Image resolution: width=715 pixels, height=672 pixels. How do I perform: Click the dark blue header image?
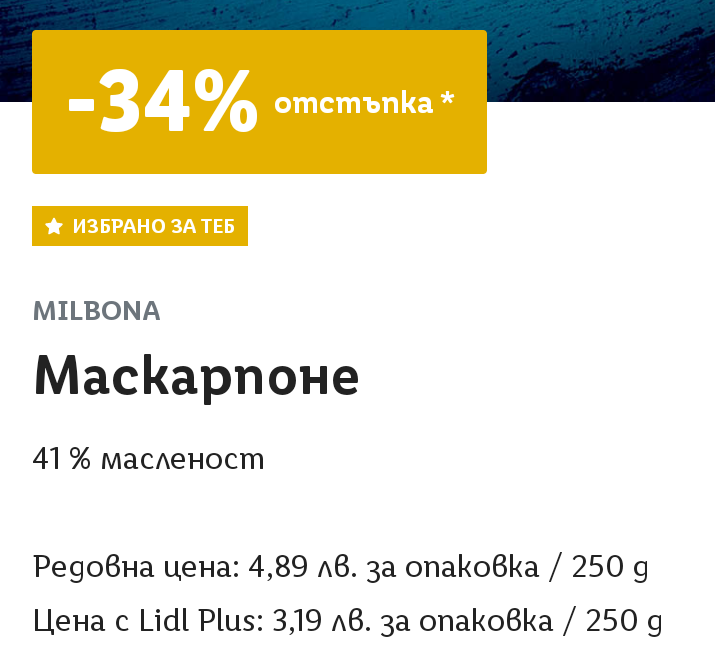600,50
